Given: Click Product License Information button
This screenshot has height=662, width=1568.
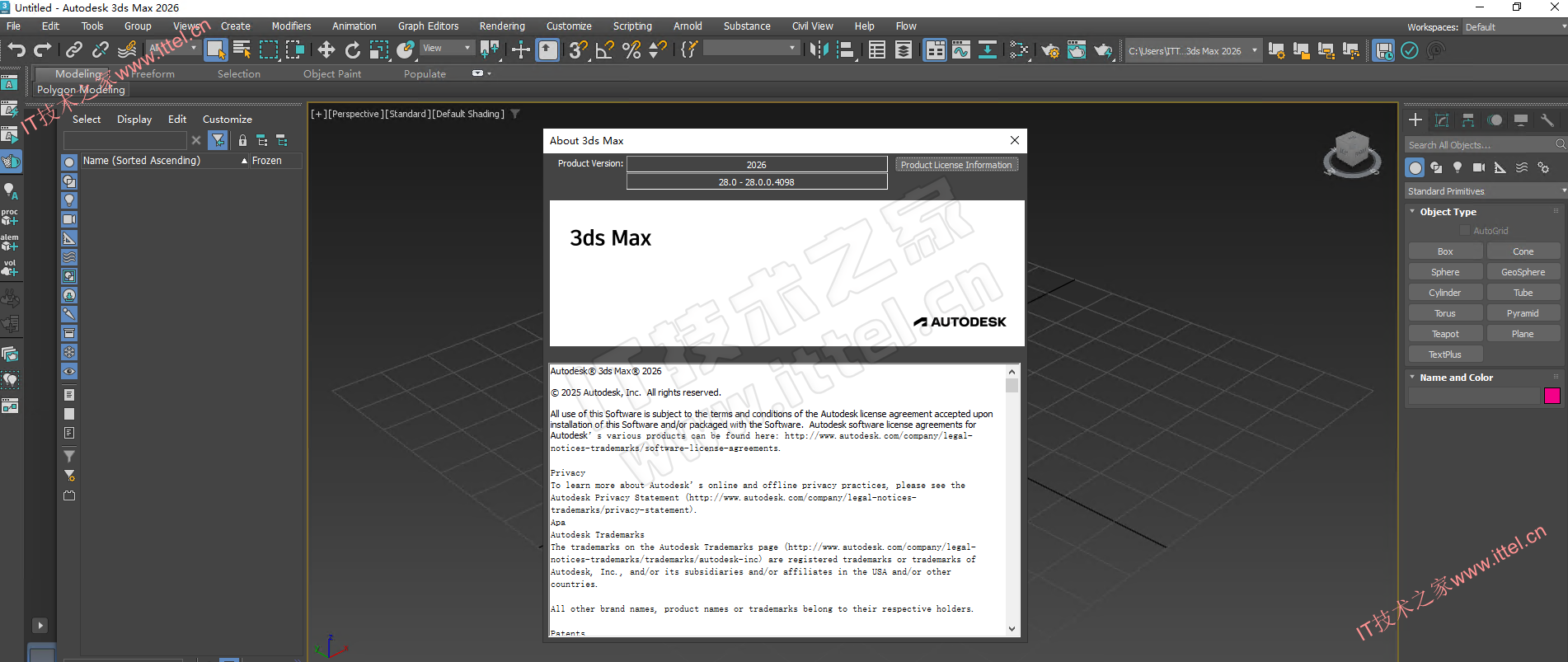Looking at the screenshot, I should (956, 165).
